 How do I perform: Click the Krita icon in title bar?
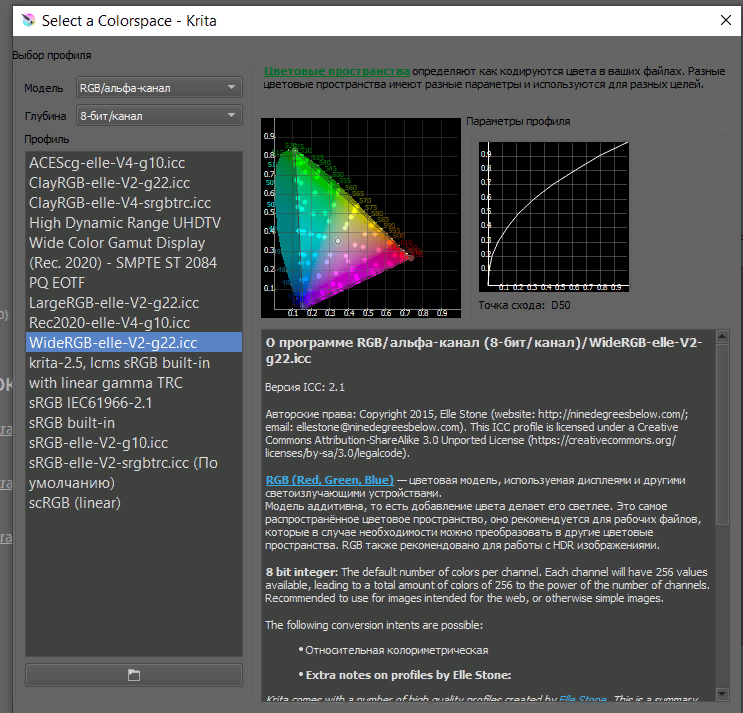tap(28, 20)
